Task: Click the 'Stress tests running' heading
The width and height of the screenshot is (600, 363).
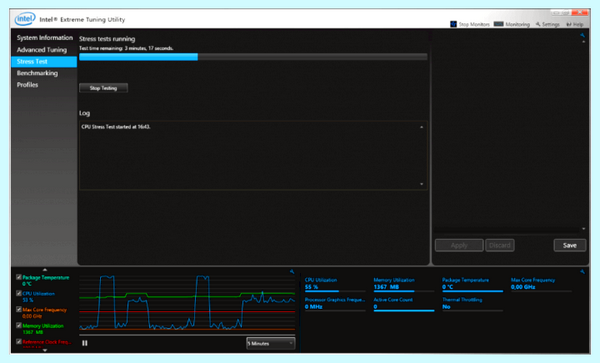Action: [x=107, y=39]
